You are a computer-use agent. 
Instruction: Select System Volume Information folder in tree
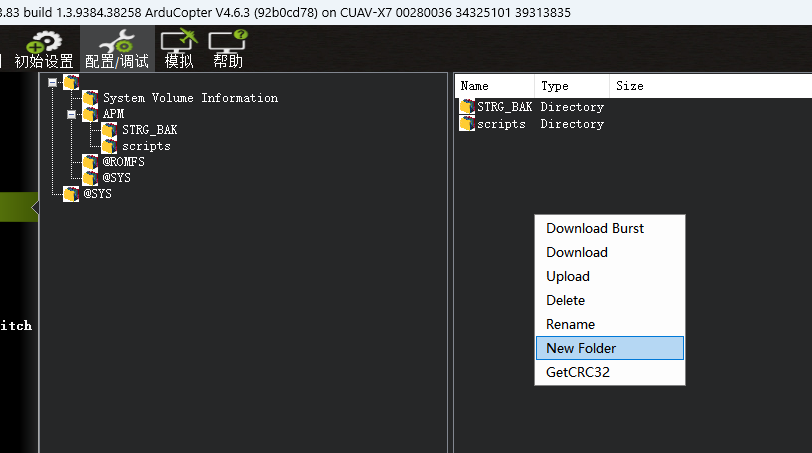click(190, 98)
